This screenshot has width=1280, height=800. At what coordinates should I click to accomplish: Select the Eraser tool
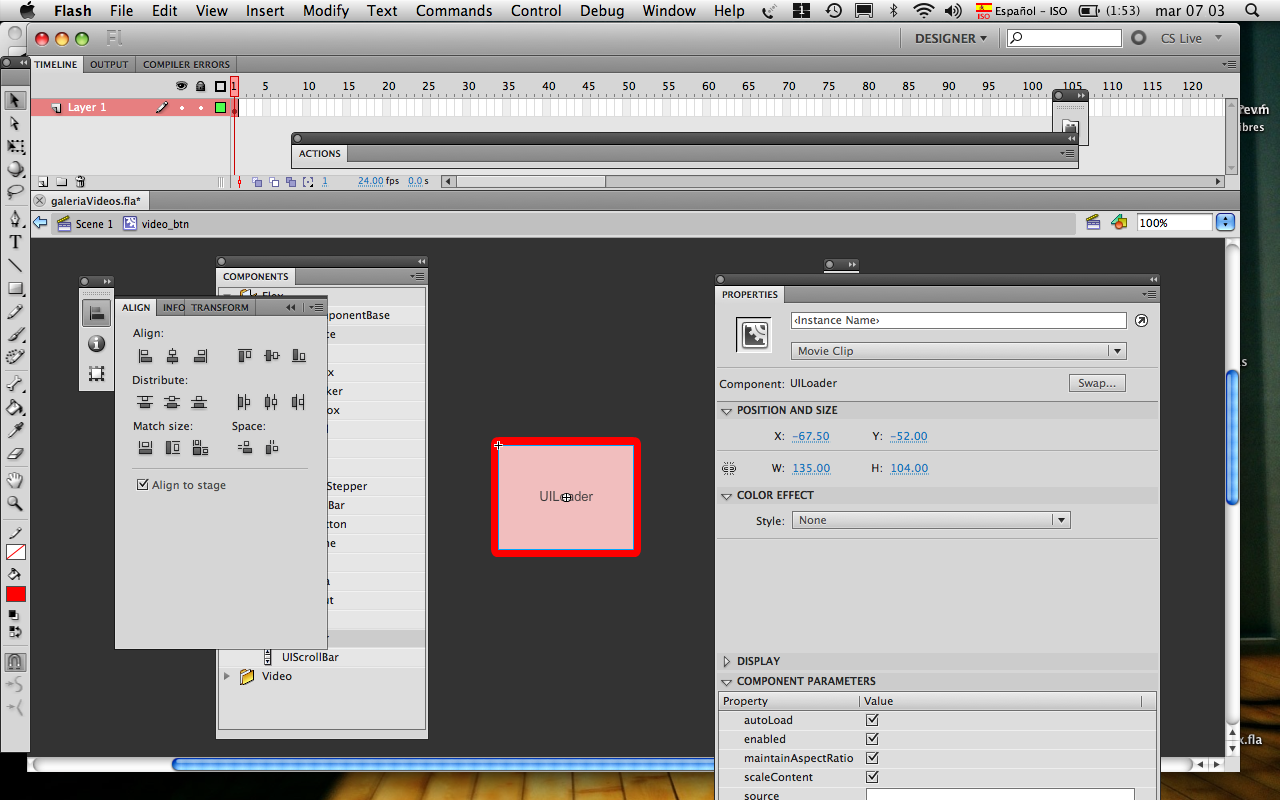[15, 453]
